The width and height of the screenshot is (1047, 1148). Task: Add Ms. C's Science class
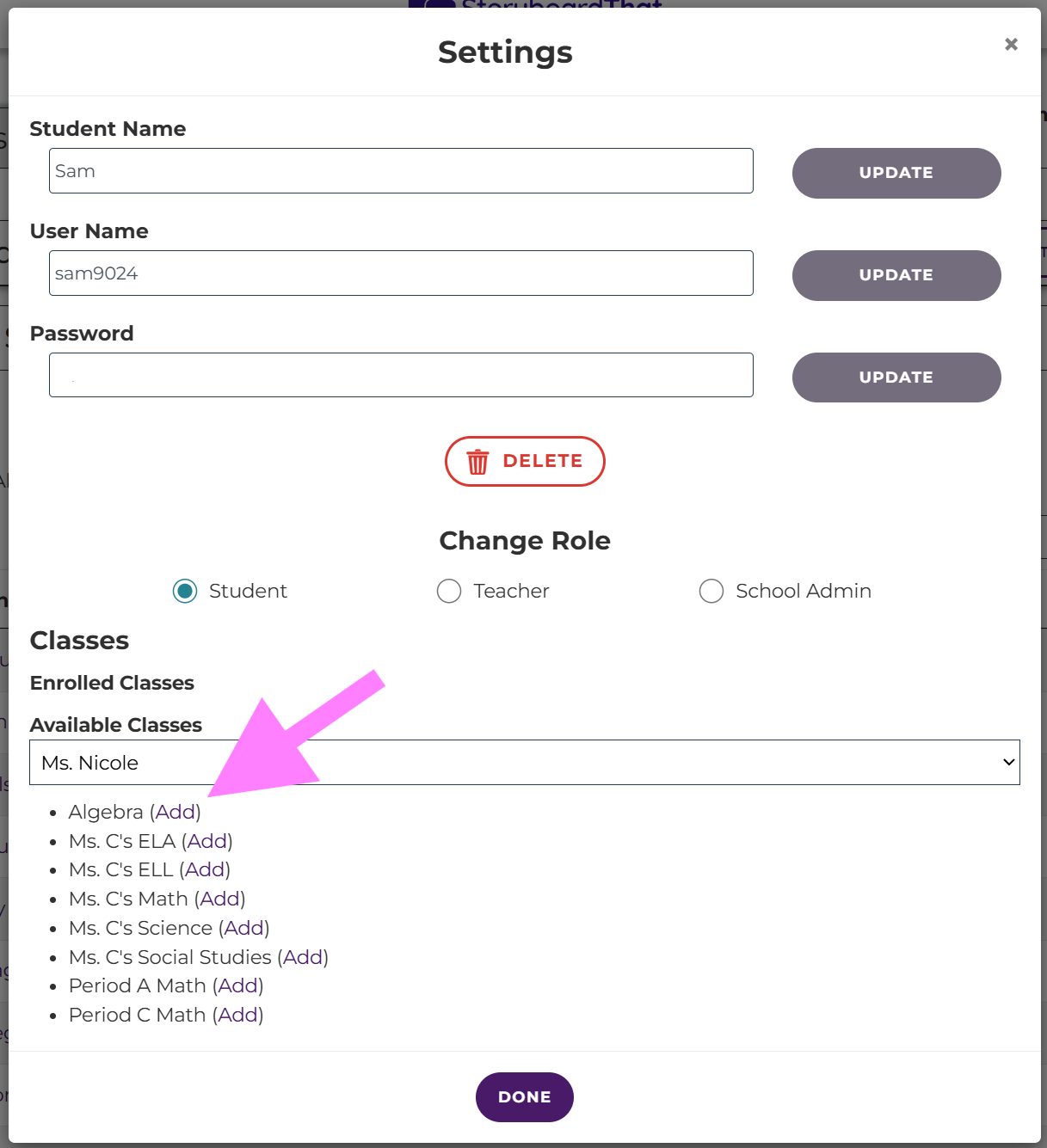pyautogui.click(x=244, y=928)
